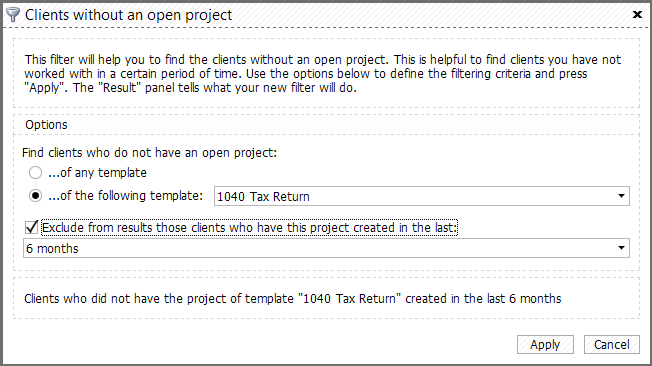
Task: Click the filter description paragraph text
Action: [x=322, y=74]
